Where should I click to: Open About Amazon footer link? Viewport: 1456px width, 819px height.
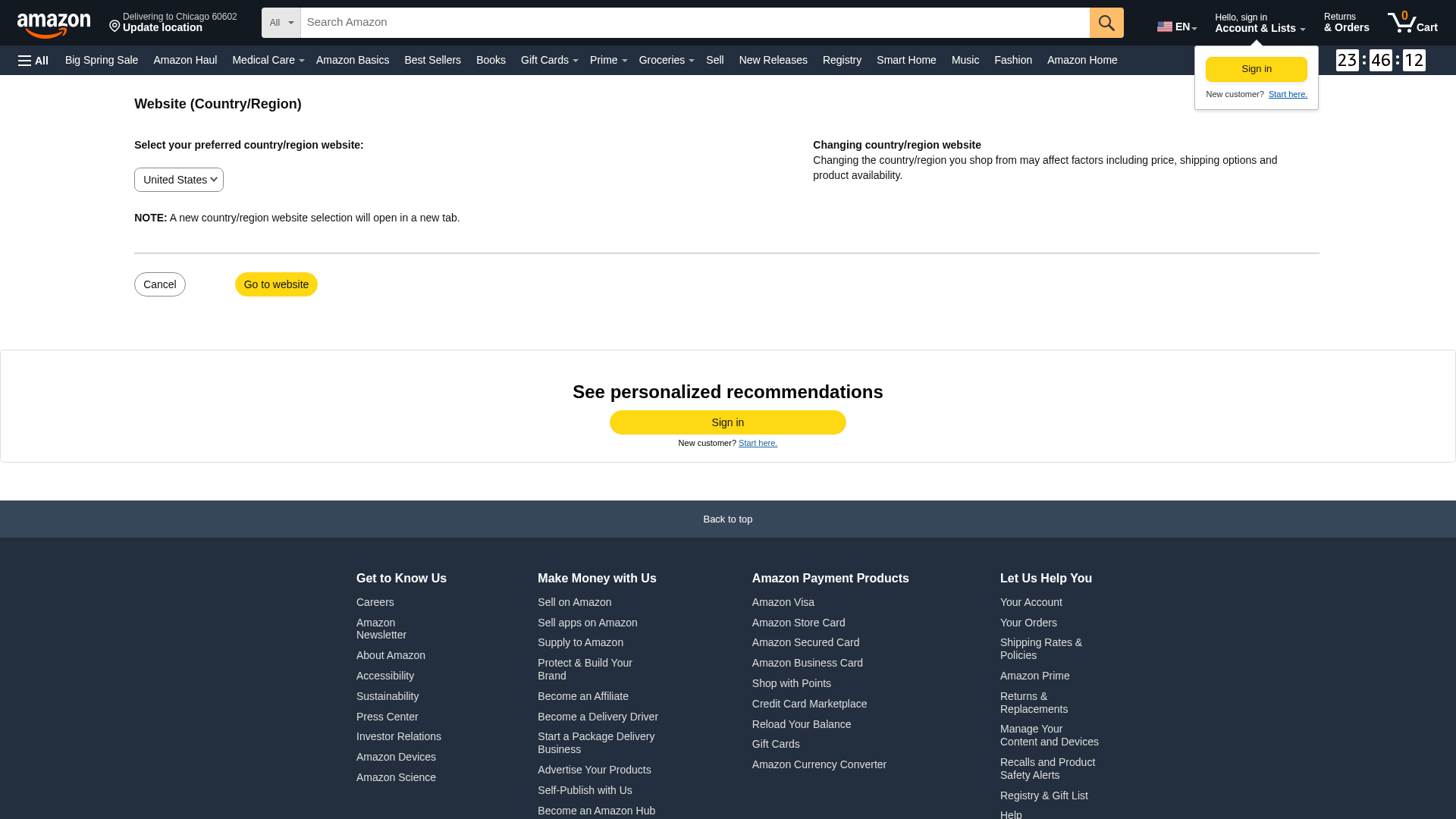click(x=391, y=655)
